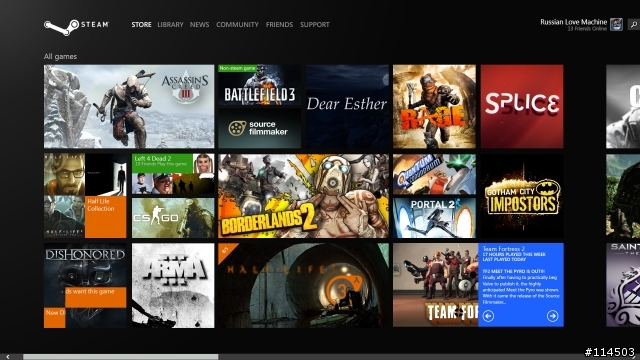Go to the COMMUNITY tab
The width and height of the screenshot is (640, 360).
(237, 24)
